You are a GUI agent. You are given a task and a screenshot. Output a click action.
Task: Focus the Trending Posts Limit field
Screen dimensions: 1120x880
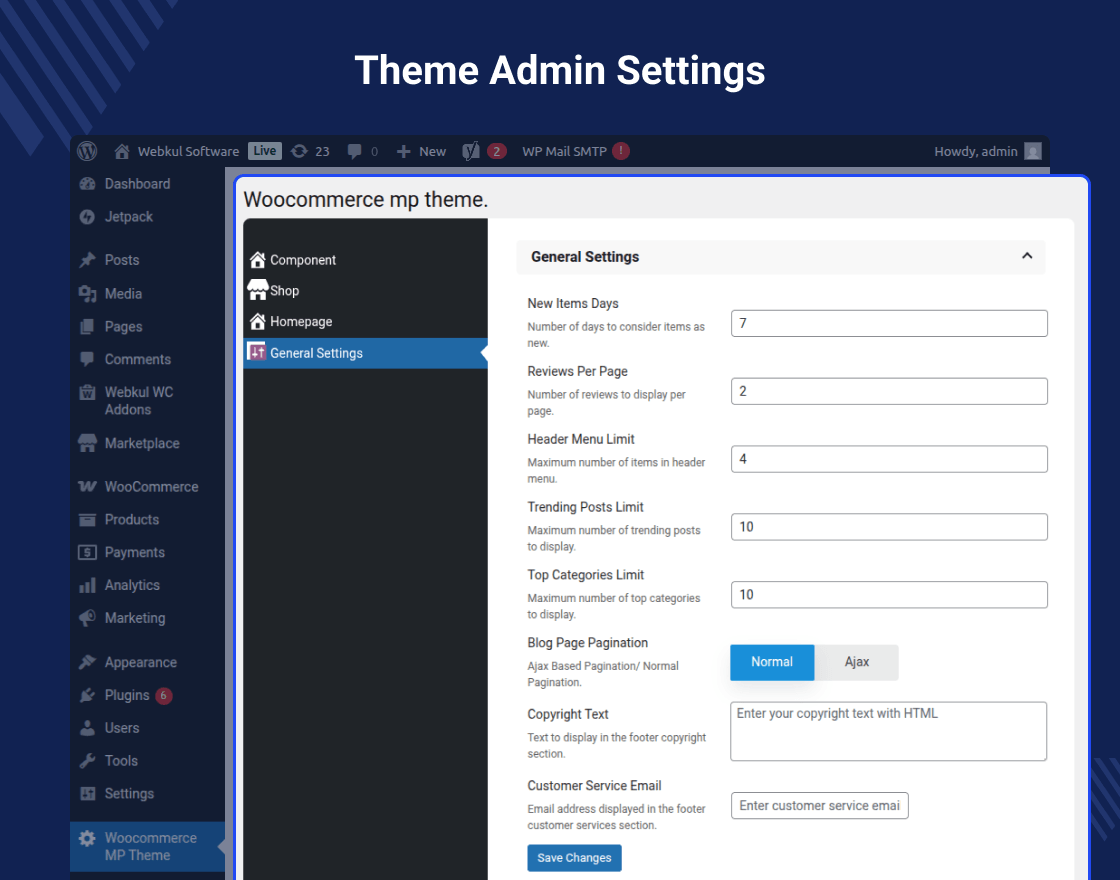[889, 527]
